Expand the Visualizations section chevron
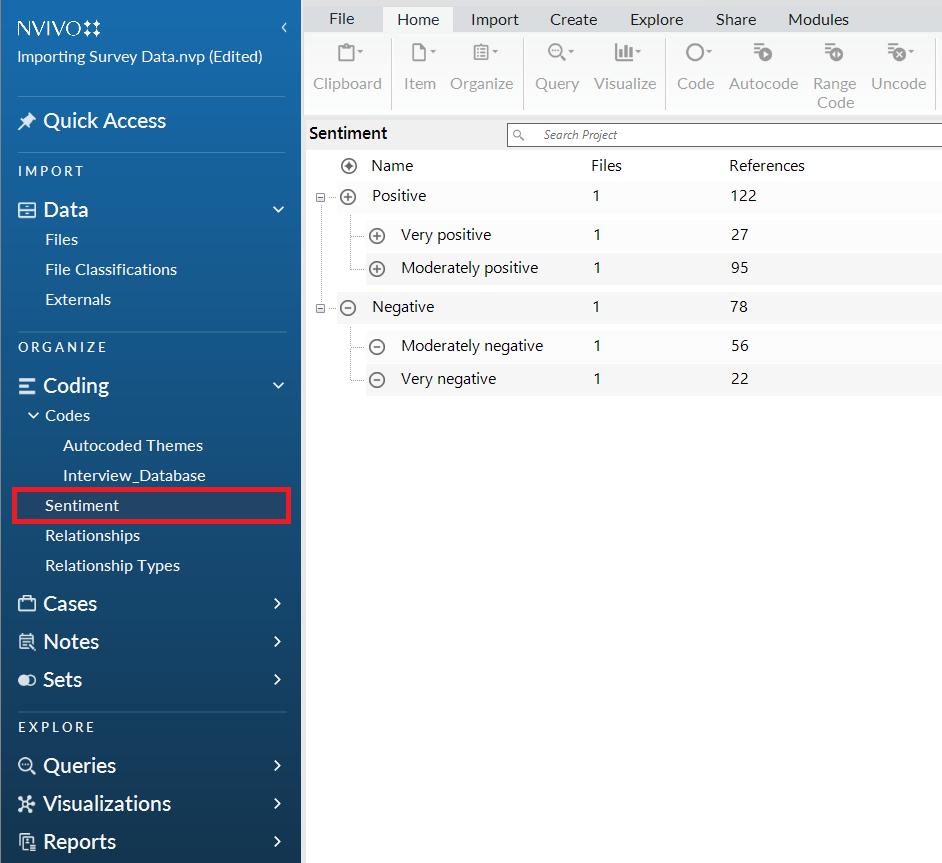The height and width of the screenshot is (863, 942). [x=277, y=804]
